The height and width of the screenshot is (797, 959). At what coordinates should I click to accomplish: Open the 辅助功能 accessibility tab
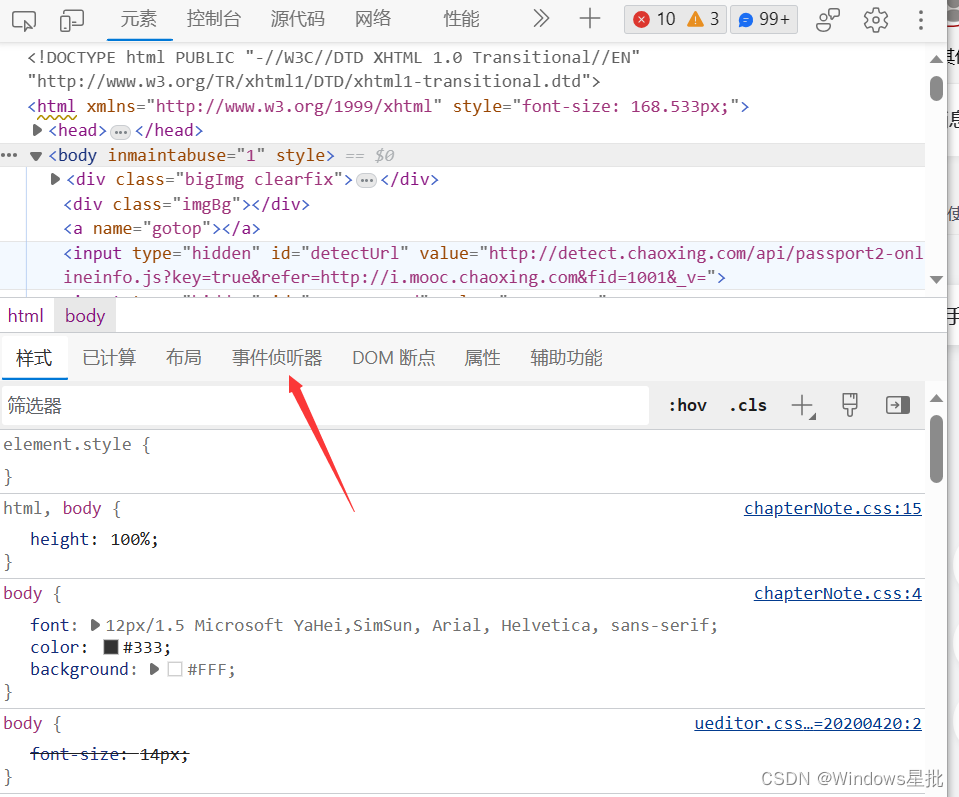tap(566, 358)
